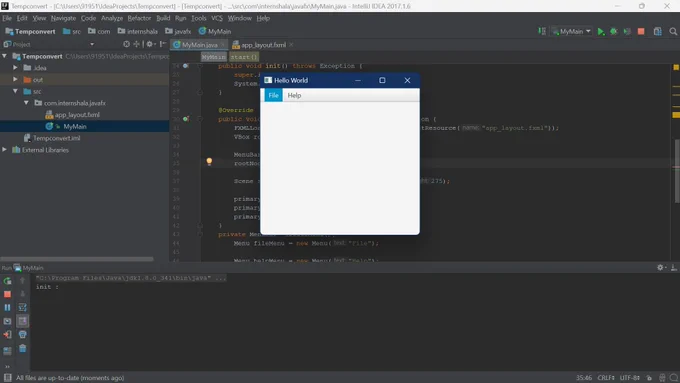Stop the process from the top toolbar
Screen dimensions: 680x383
pyautogui.click(x=641, y=31)
